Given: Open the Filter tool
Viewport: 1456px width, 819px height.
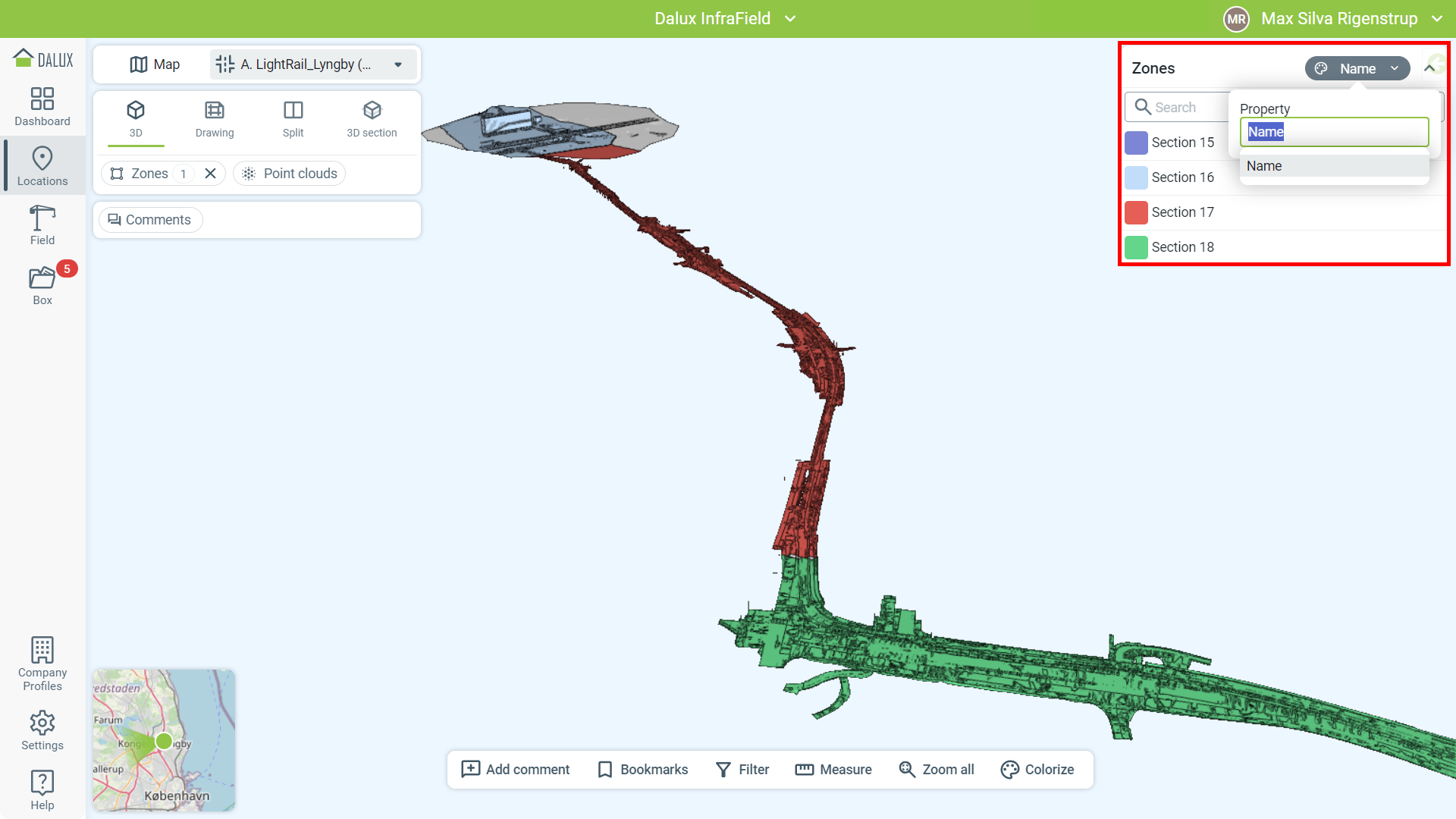Looking at the screenshot, I should 742,770.
